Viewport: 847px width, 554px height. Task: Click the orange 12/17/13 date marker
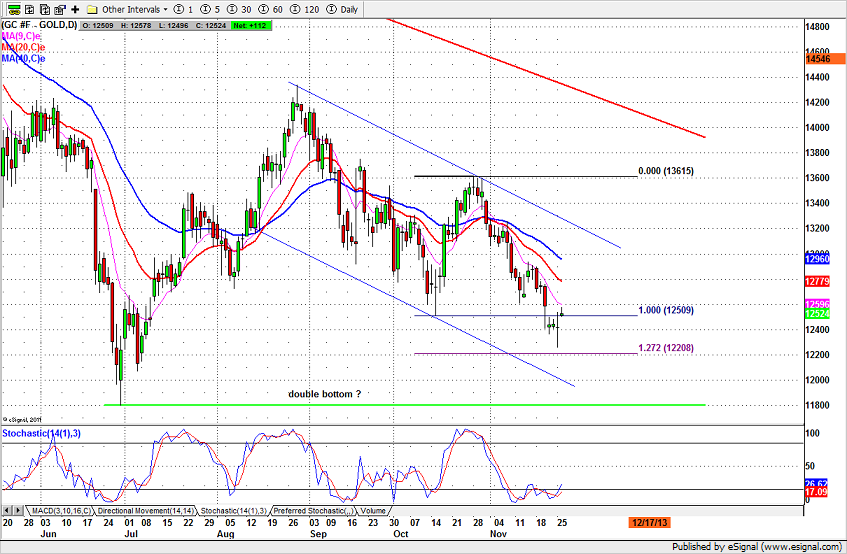tap(649, 523)
